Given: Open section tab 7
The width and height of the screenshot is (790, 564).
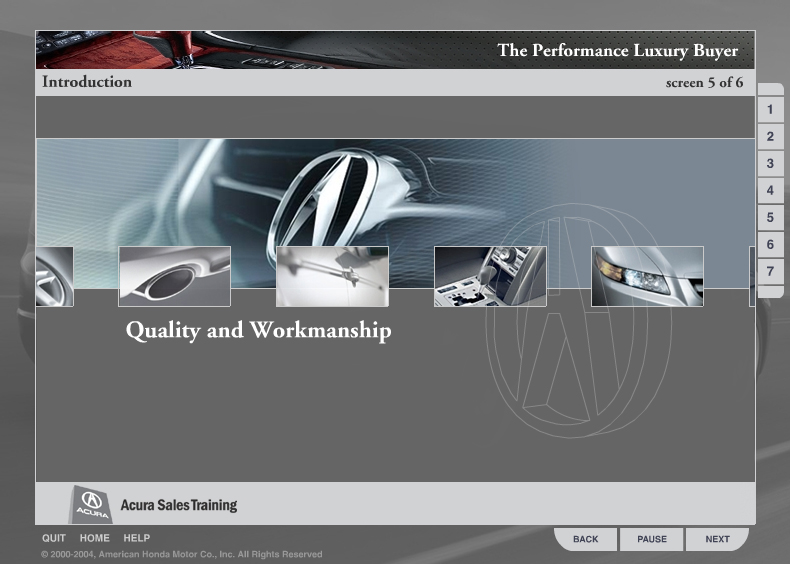Looking at the screenshot, I should [x=770, y=272].
